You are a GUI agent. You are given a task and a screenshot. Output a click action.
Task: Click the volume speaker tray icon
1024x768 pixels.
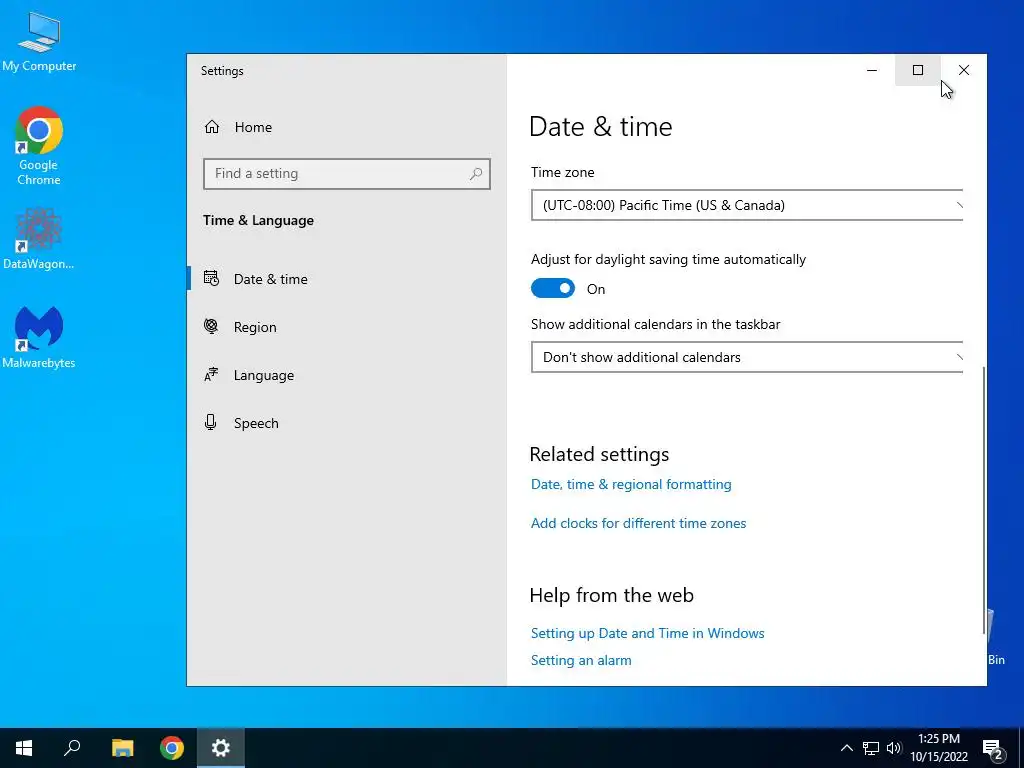(894, 748)
